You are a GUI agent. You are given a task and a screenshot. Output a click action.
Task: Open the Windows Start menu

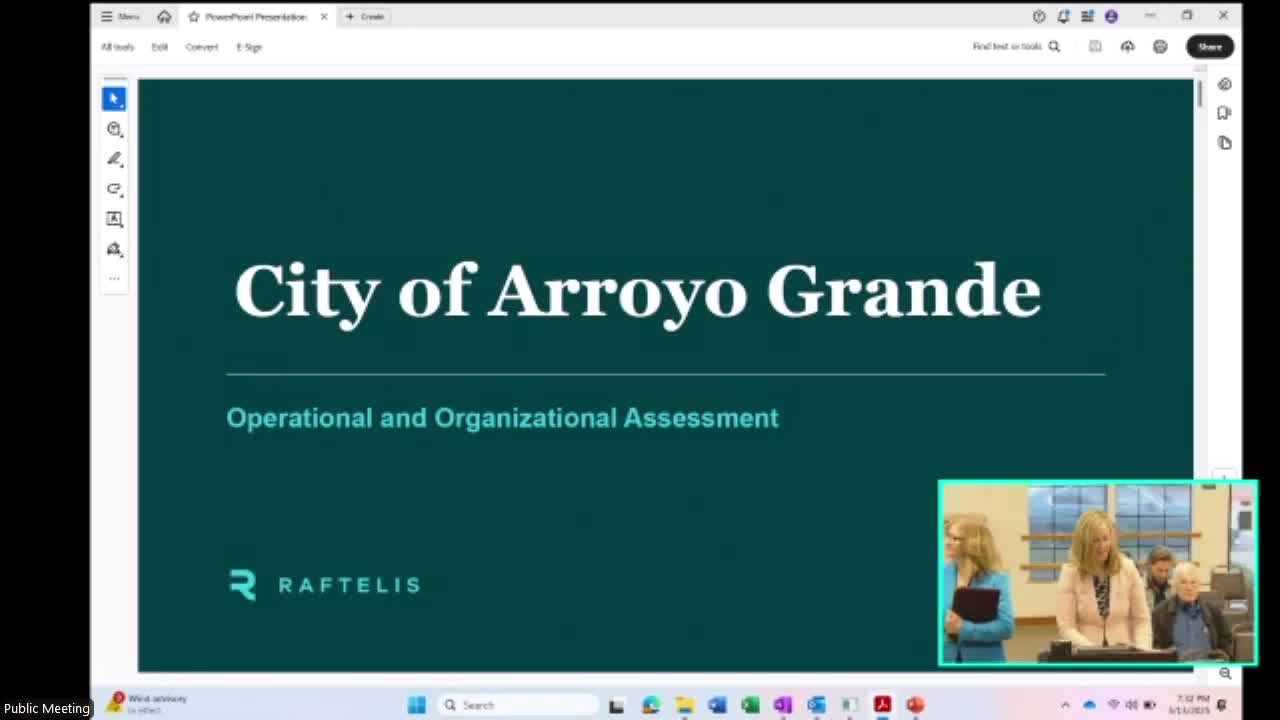pos(417,705)
